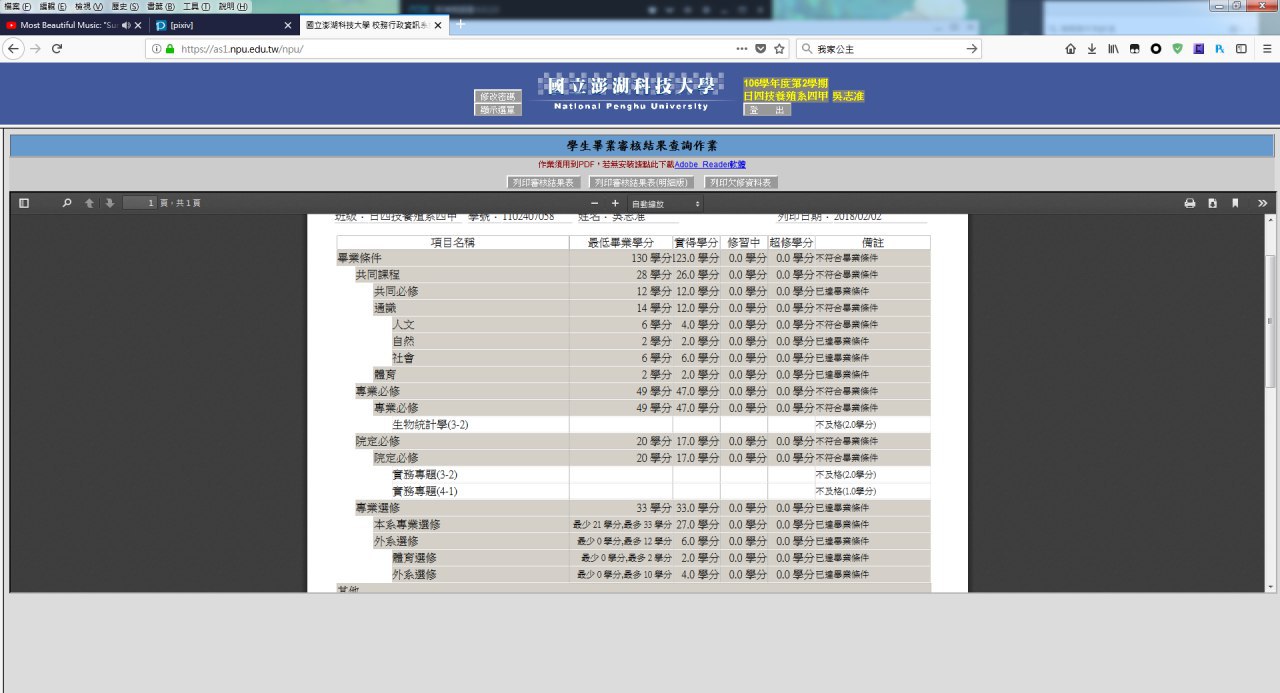Open the PDF zoom level dropdown
1280x693 pixels.
(x=665, y=203)
